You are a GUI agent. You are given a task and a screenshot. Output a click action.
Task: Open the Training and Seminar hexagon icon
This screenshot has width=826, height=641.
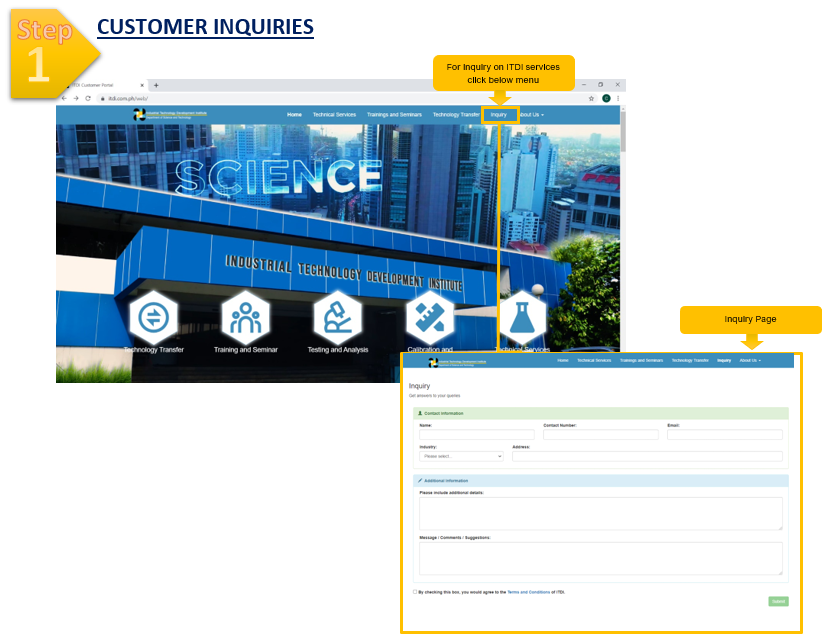click(x=245, y=318)
